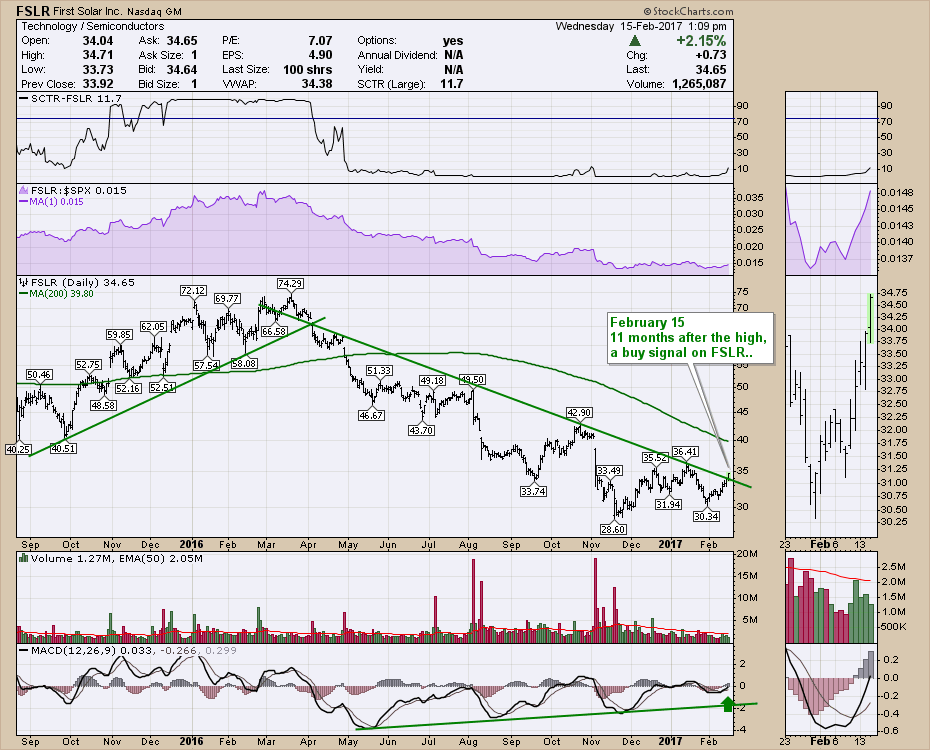The width and height of the screenshot is (930, 750).
Task: Click the VWAP 34.38 value
Action: coord(317,84)
